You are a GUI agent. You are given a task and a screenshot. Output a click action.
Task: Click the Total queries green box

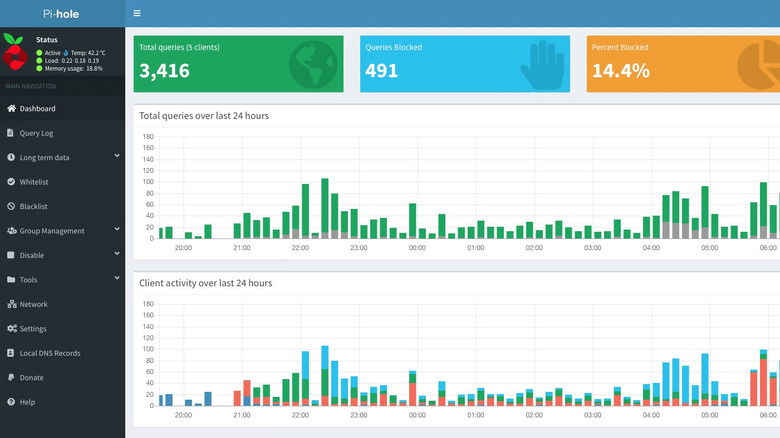coord(238,64)
